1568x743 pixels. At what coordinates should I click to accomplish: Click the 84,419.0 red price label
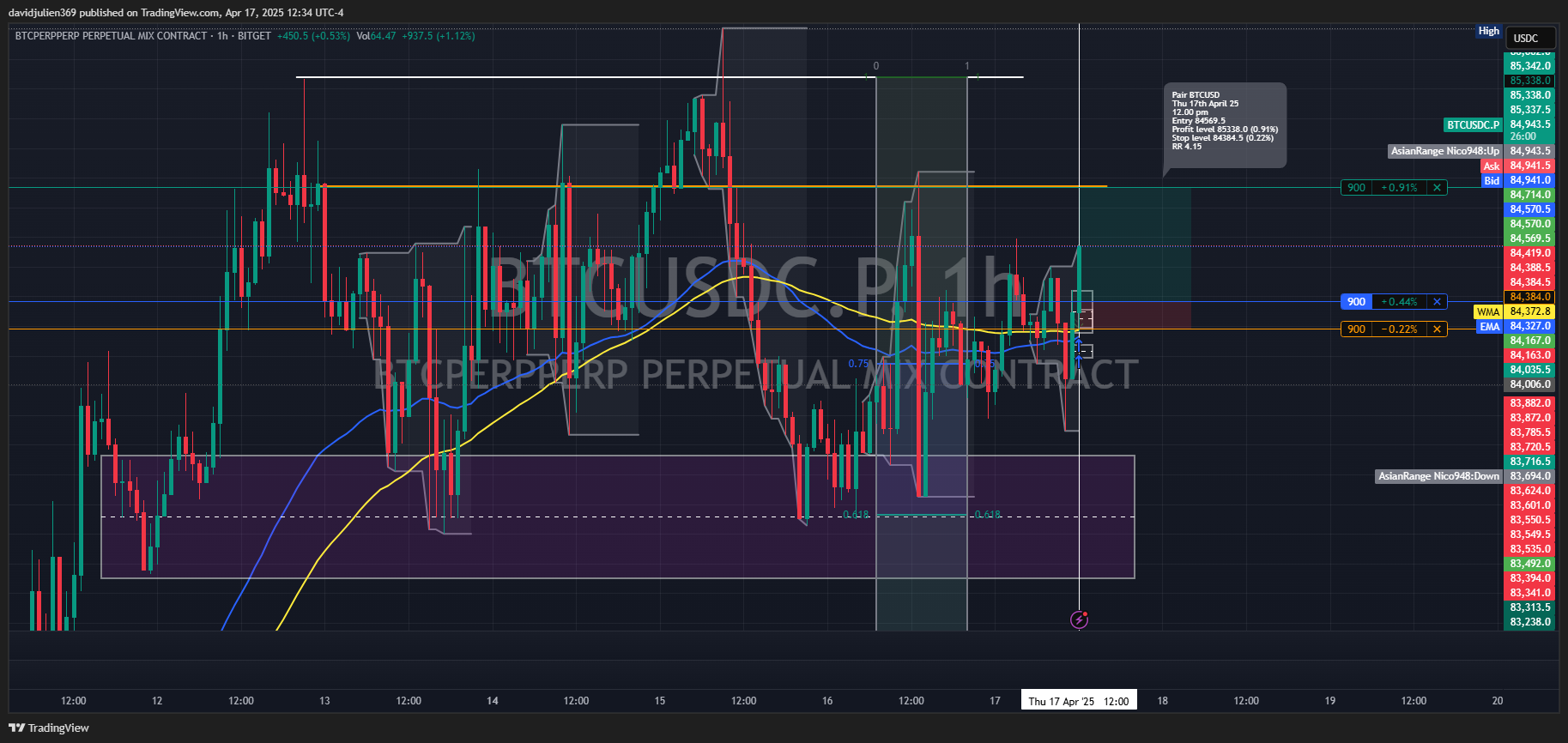[1530, 253]
